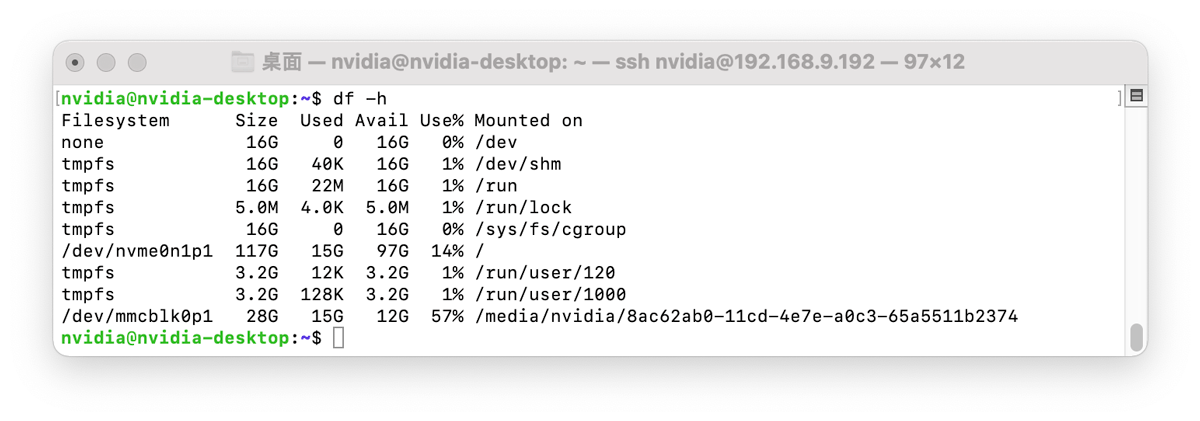Zoom the terminal window to full size
Image resolution: width=1200 pixels, height=421 pixels.
click(x=137, y=62)
